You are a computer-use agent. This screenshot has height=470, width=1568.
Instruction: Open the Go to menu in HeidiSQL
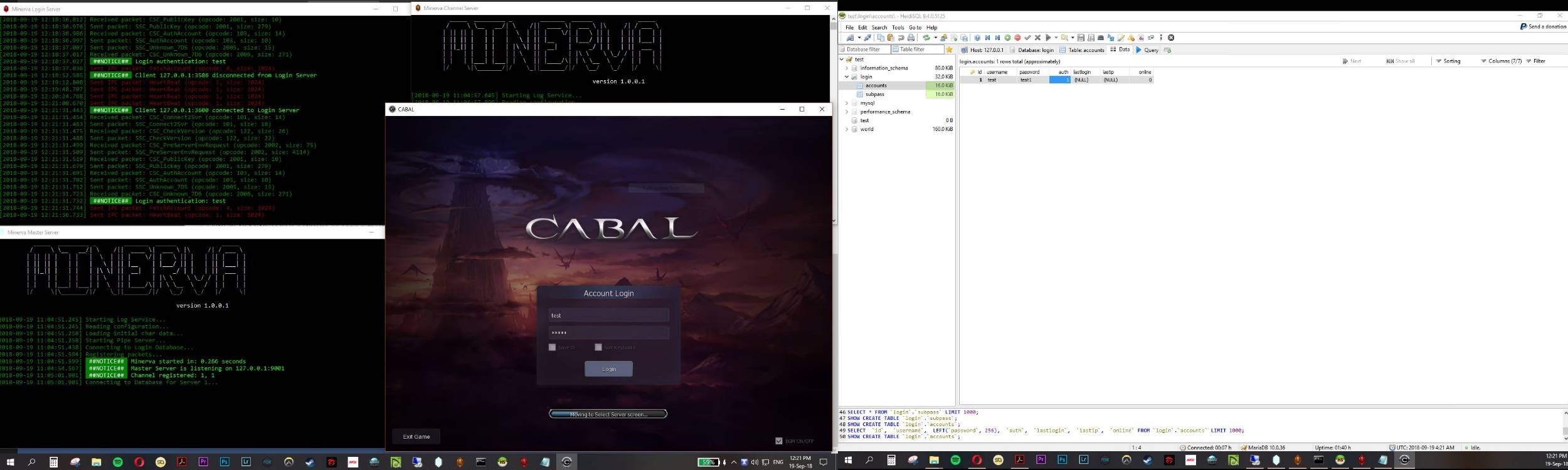915,28
